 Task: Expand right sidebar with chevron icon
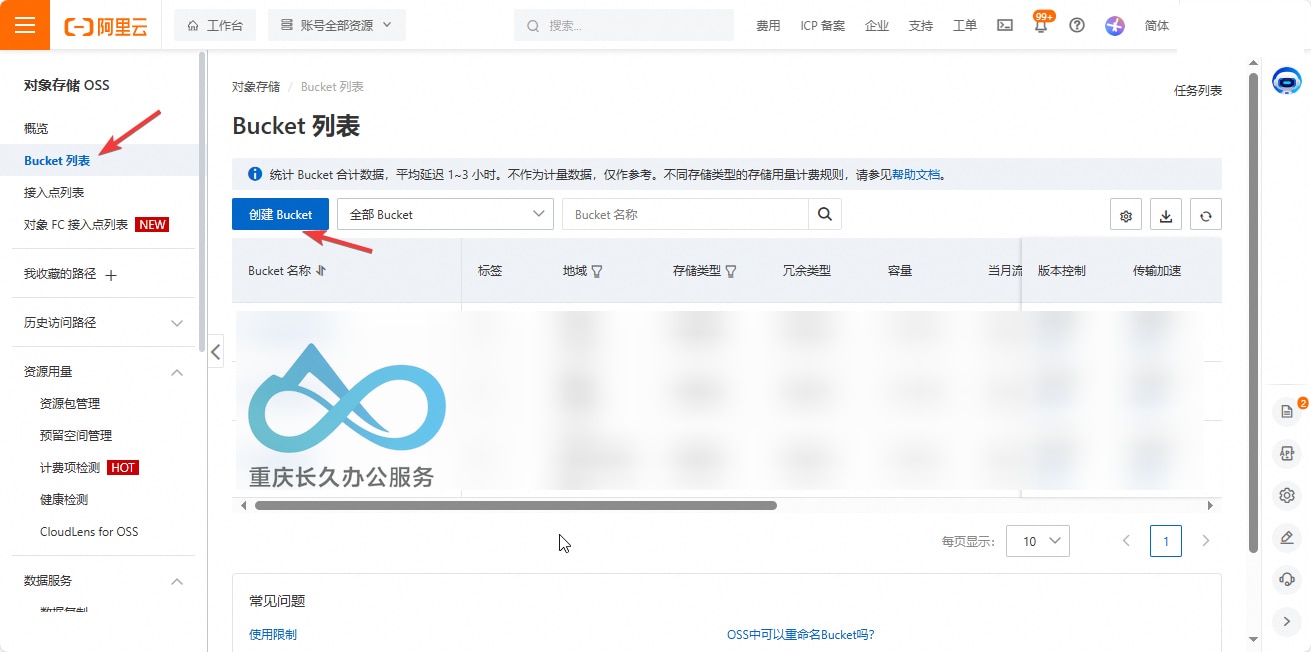1287,621
